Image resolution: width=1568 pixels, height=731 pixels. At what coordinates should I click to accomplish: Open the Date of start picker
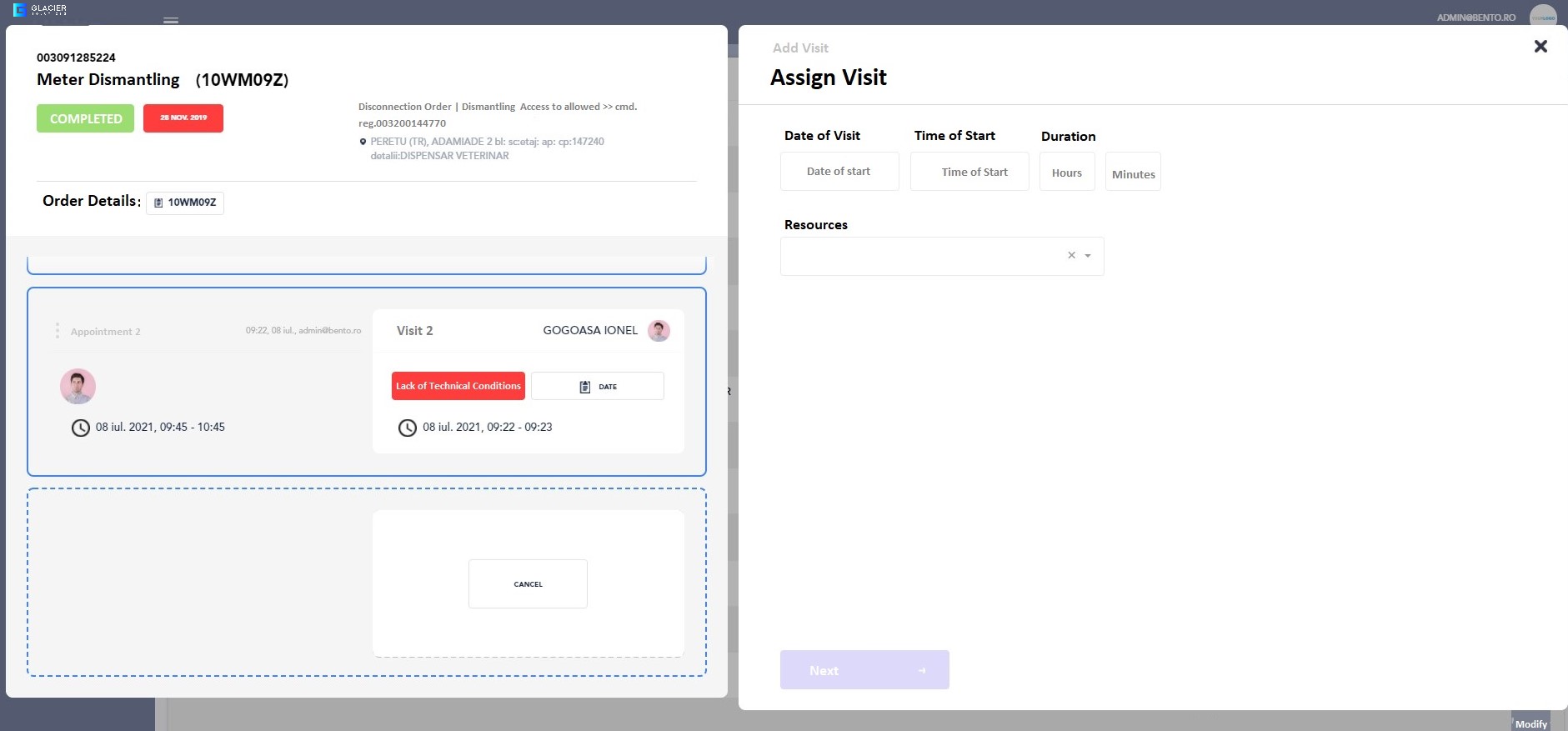click(x=839, y=172)
